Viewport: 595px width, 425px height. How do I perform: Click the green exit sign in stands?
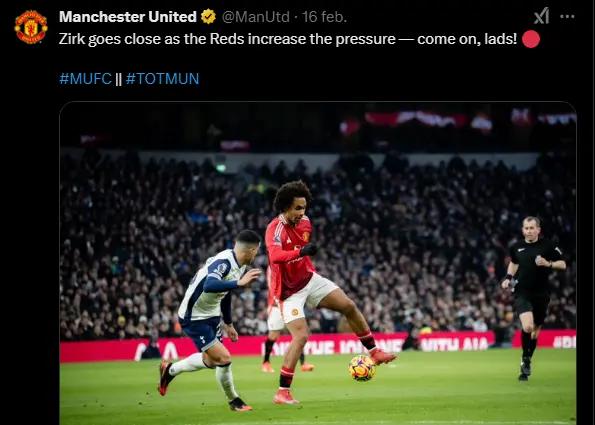point(221,167)
